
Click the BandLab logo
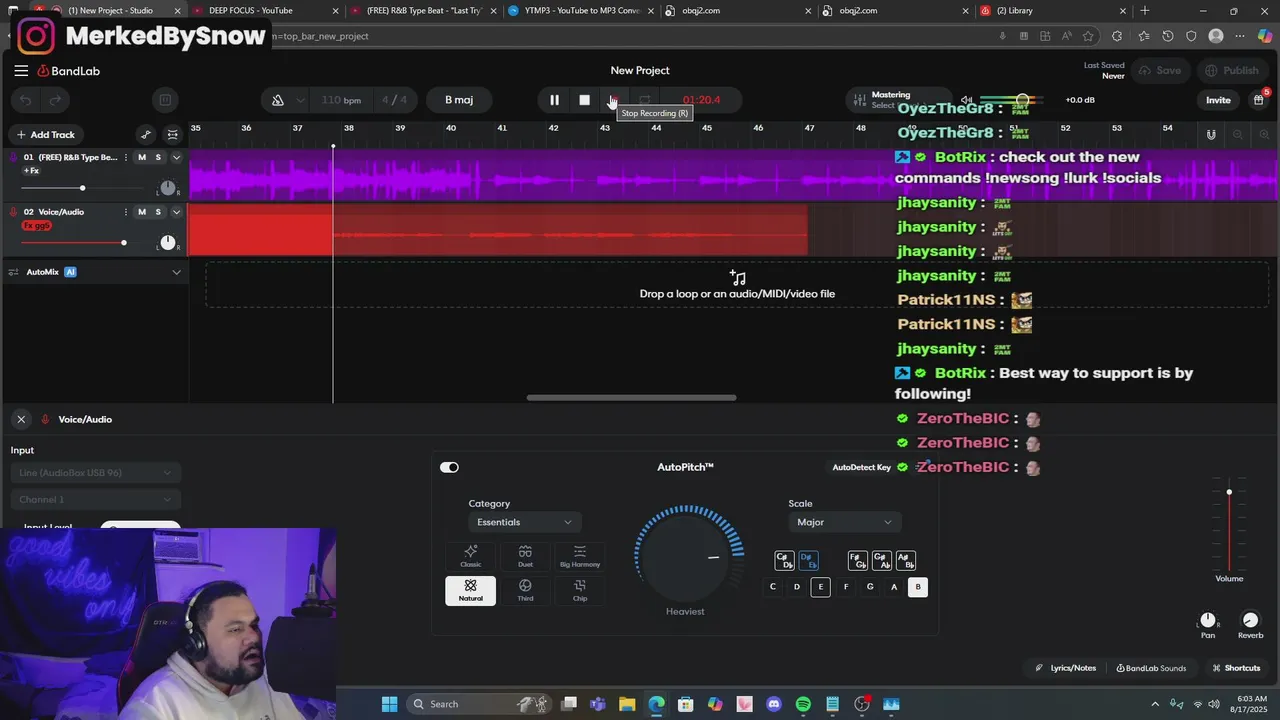pos(69,71)
